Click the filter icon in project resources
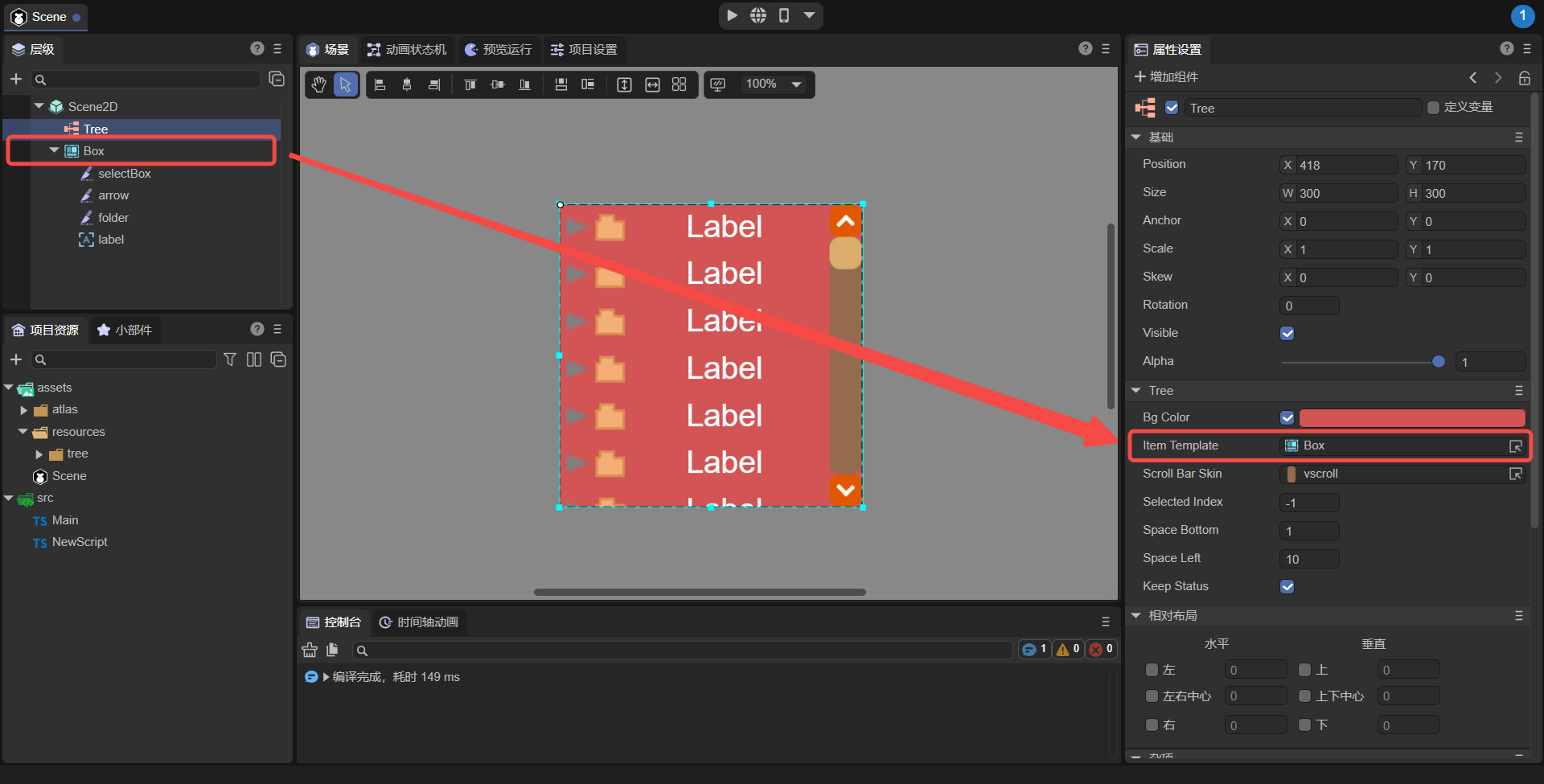This screenshot has width=1544, height=784. coord(230,359)
